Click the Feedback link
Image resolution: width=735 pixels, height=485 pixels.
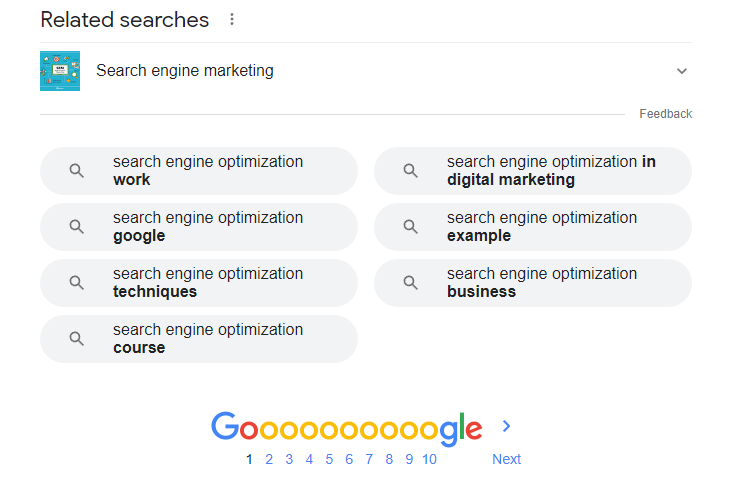point(665,114)
